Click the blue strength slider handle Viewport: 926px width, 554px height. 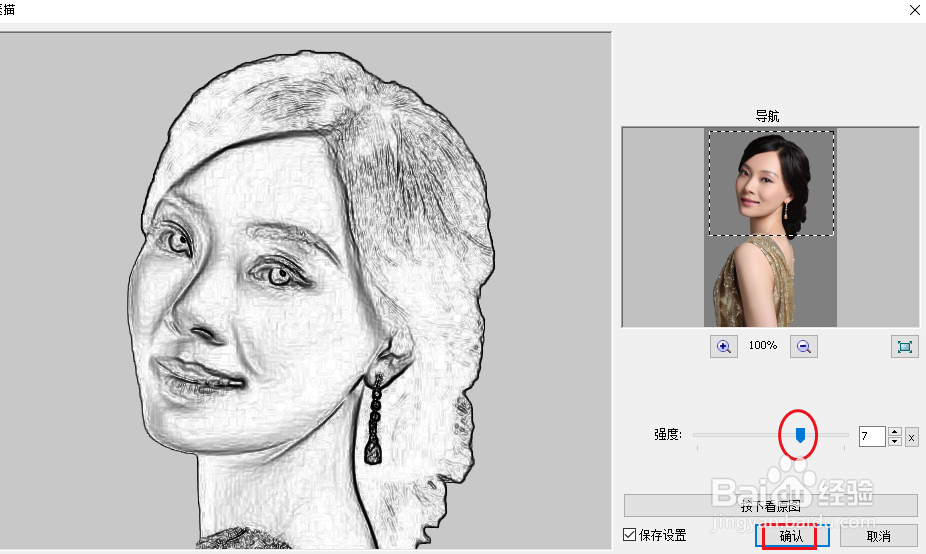(800, 435)
